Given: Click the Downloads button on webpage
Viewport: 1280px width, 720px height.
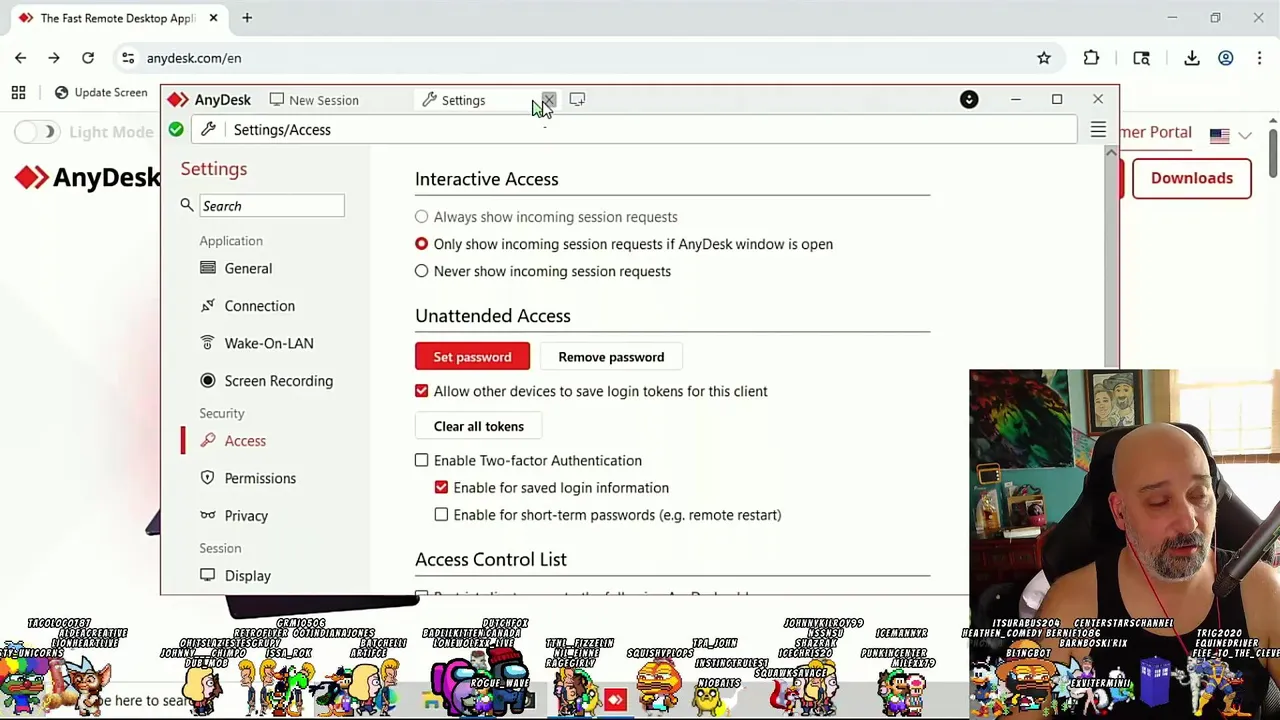Looking at the screenshot, I should coord(1192,178).
